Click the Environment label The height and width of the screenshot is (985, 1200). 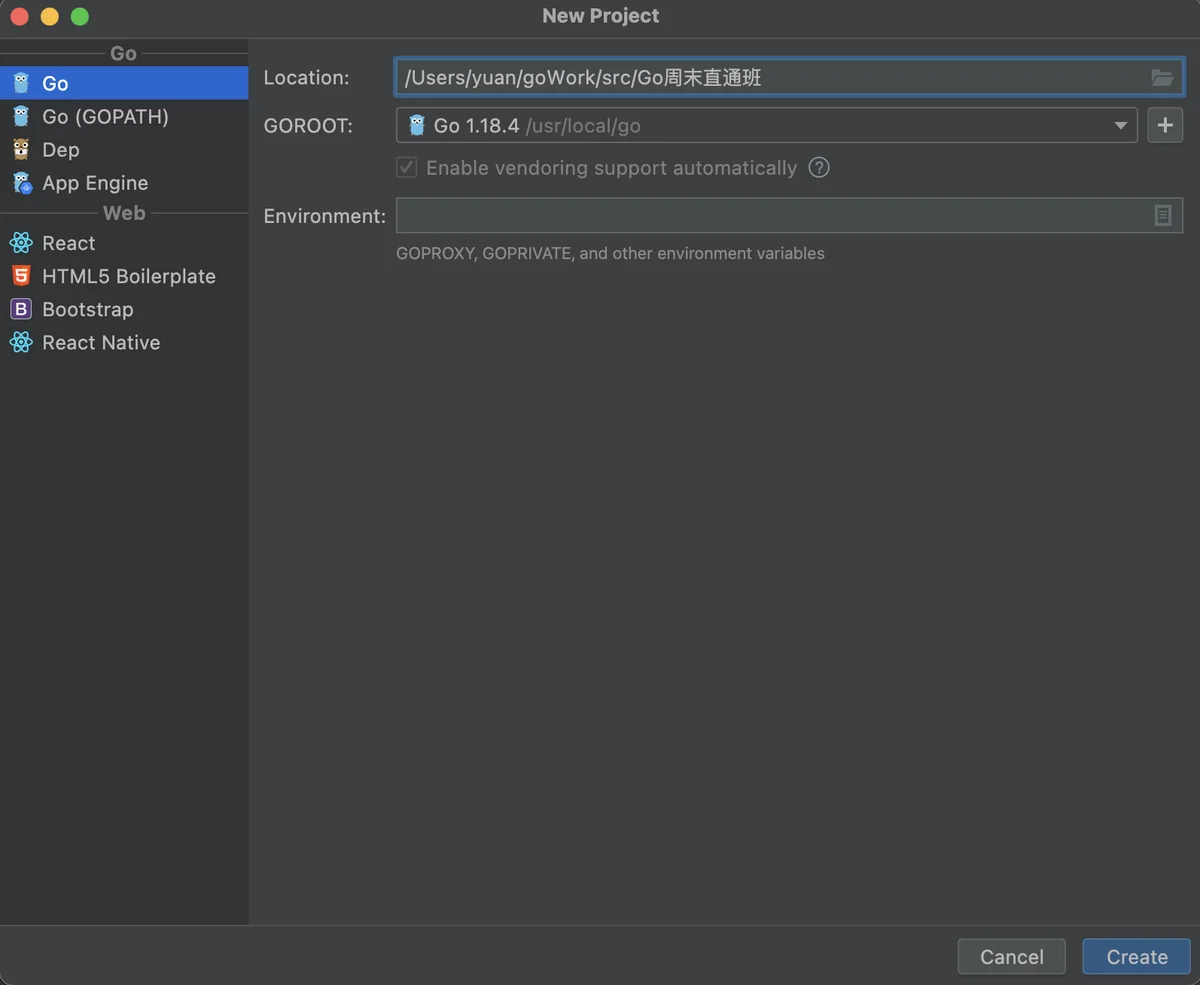point(324,216)
